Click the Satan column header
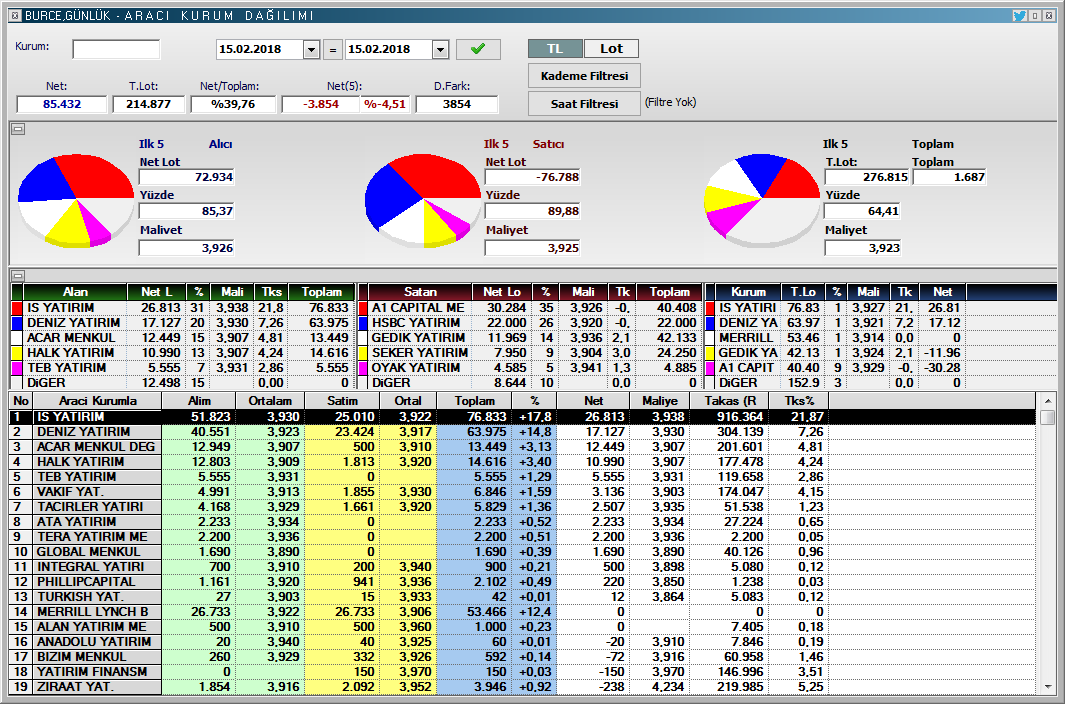 pyautogui.click(x=420, y=292)
